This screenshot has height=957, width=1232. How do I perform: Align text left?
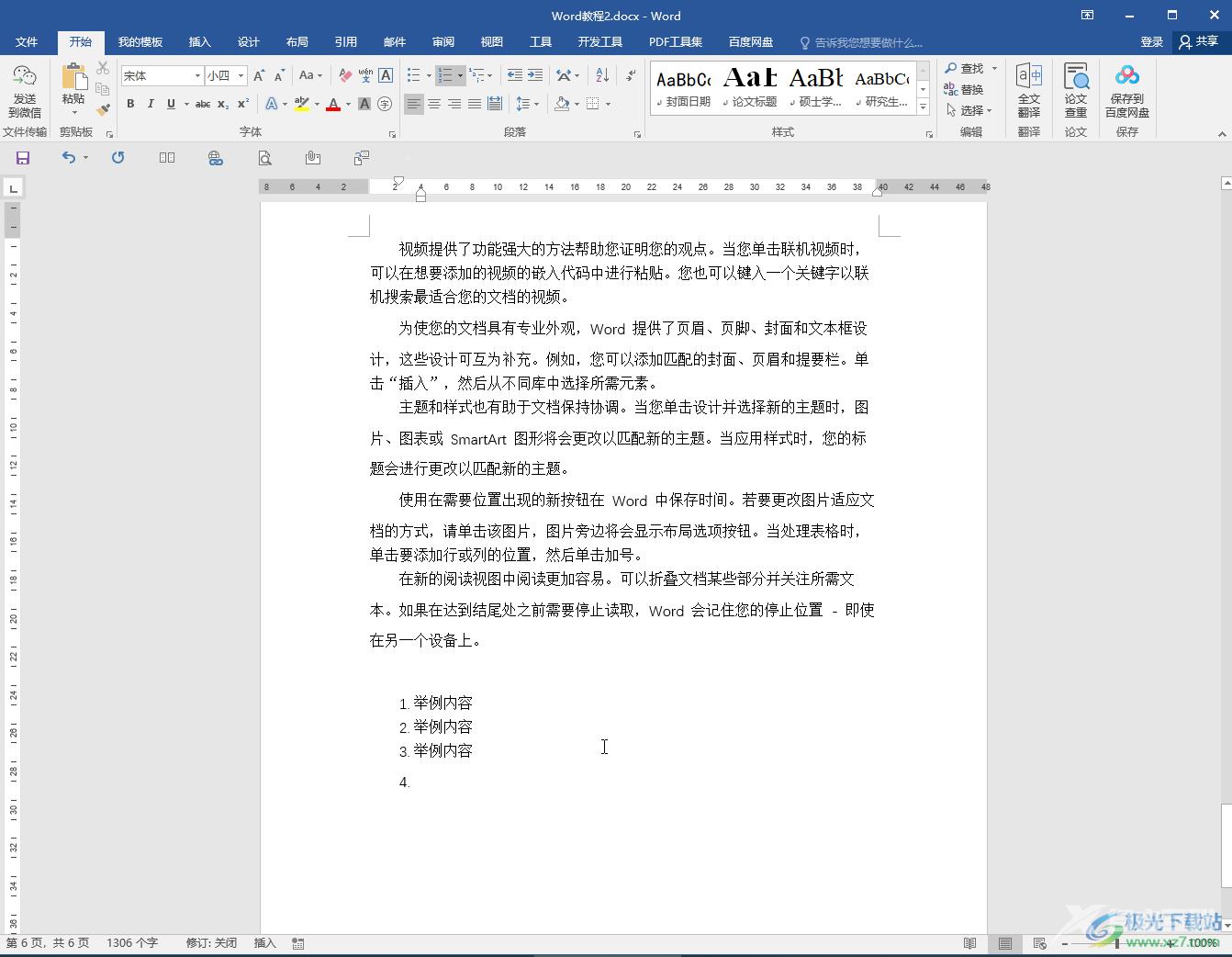tap(414, 104)
